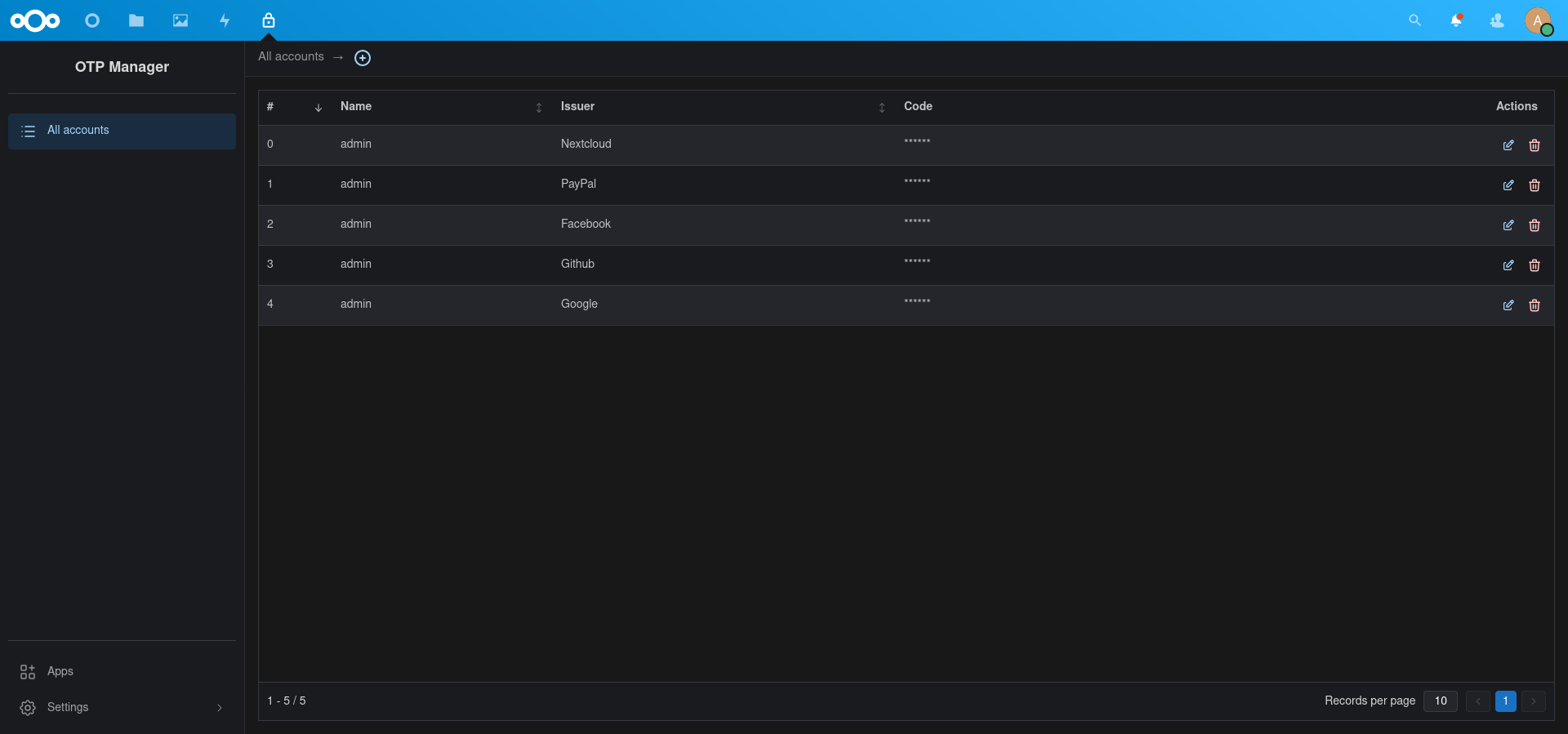Select page 1 in pagination
The image size is (1568, 734).
tap(1506, 701)
